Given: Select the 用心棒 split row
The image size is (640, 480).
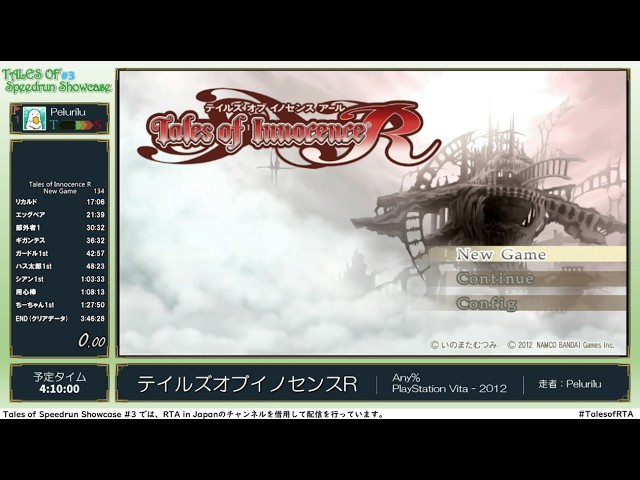Looking at the screenshot, I should click(60, 292).
